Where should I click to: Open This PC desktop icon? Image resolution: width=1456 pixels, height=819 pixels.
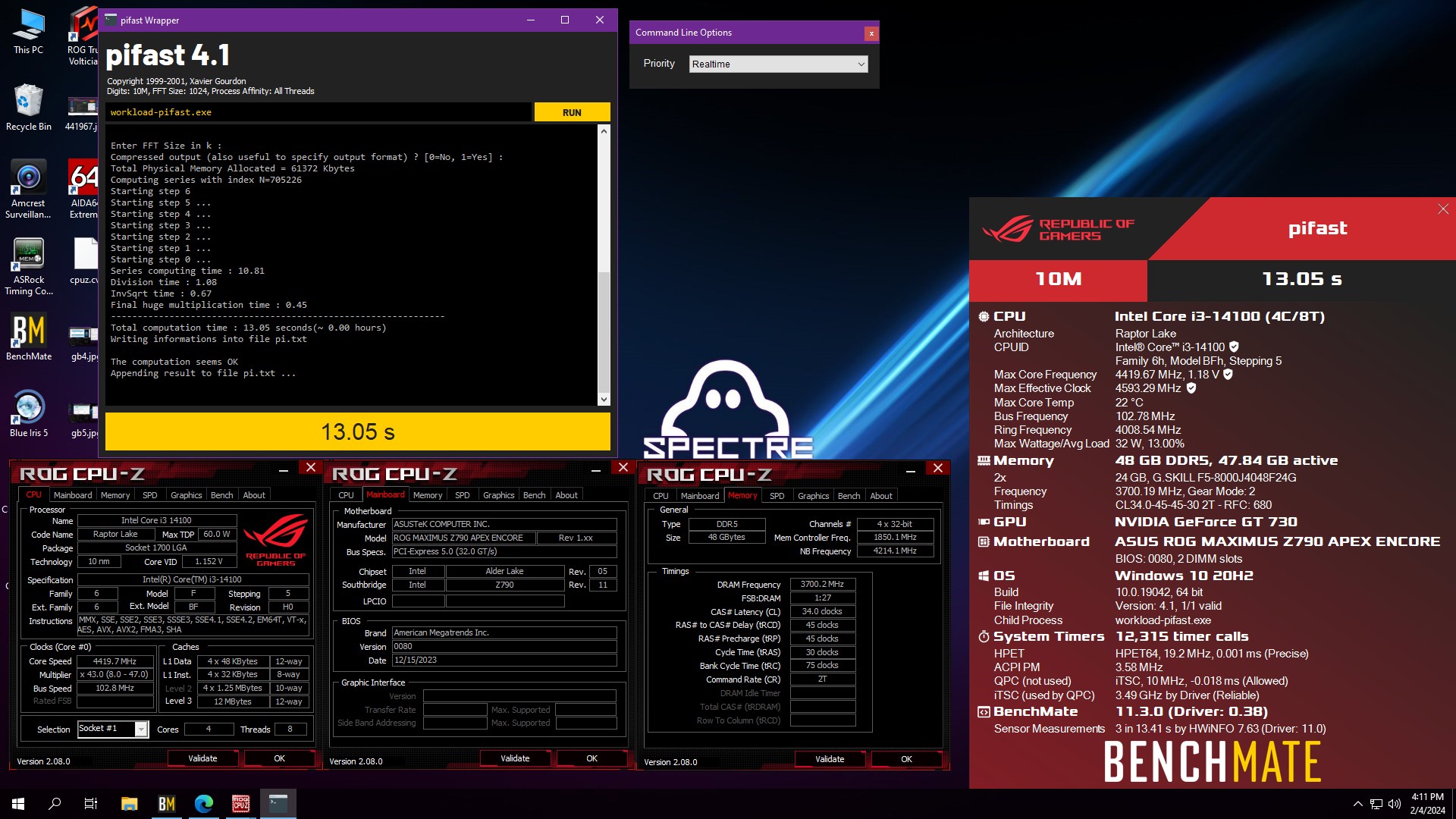tap(28, 31)
